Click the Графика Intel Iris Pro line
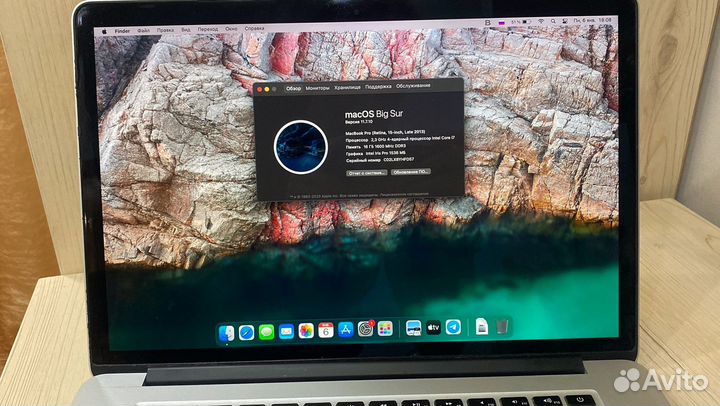720x406 pixels. [x=376, y=153]
